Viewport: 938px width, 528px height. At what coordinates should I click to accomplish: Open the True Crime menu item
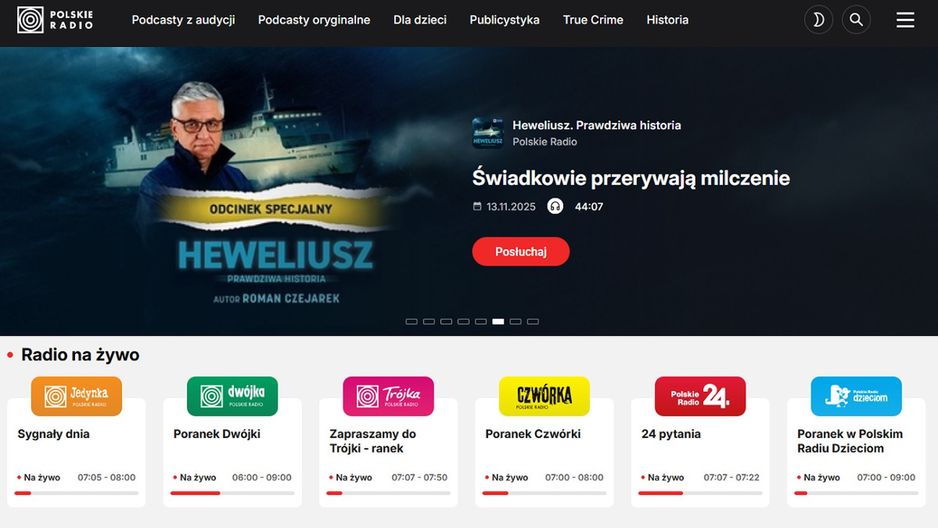[593, 20]
